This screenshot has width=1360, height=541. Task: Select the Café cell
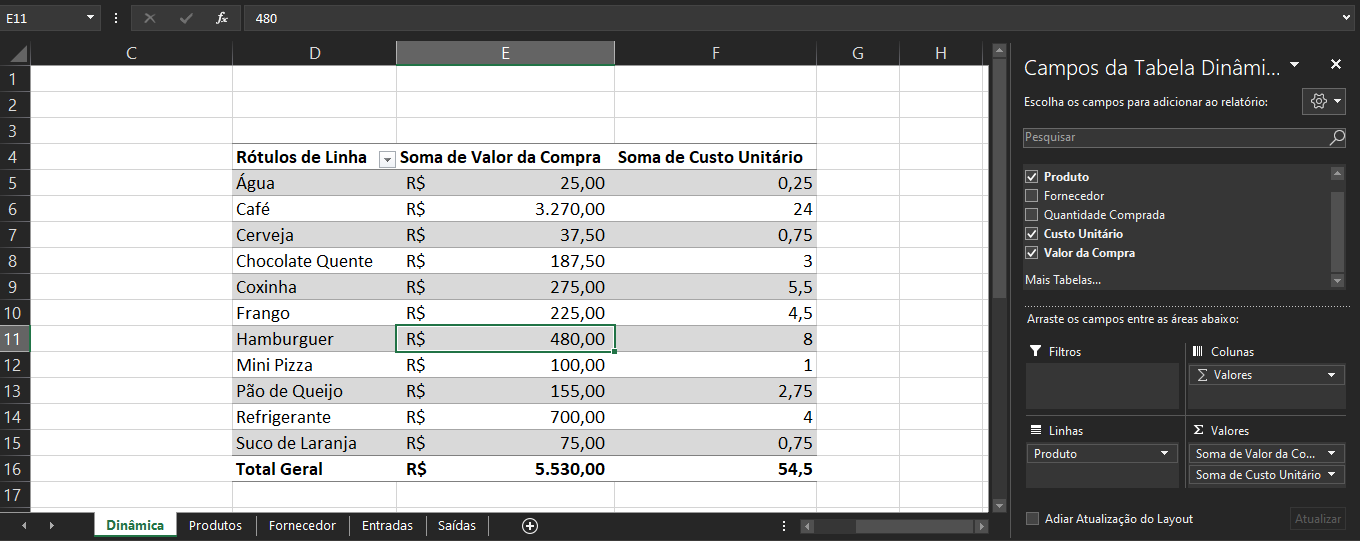tap(314, 209)
